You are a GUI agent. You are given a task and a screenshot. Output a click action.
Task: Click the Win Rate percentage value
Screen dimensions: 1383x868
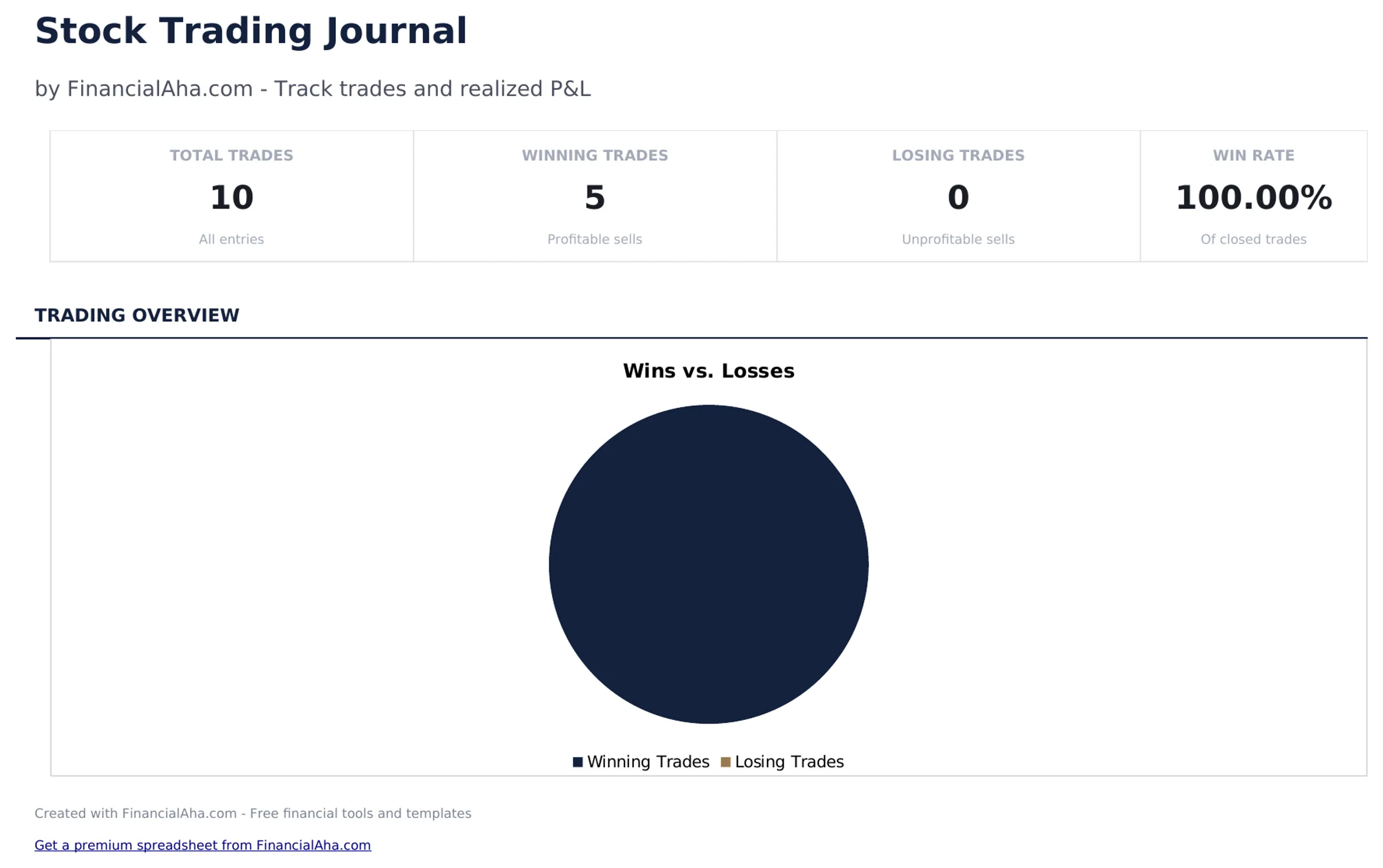(x=1254, y=197)
